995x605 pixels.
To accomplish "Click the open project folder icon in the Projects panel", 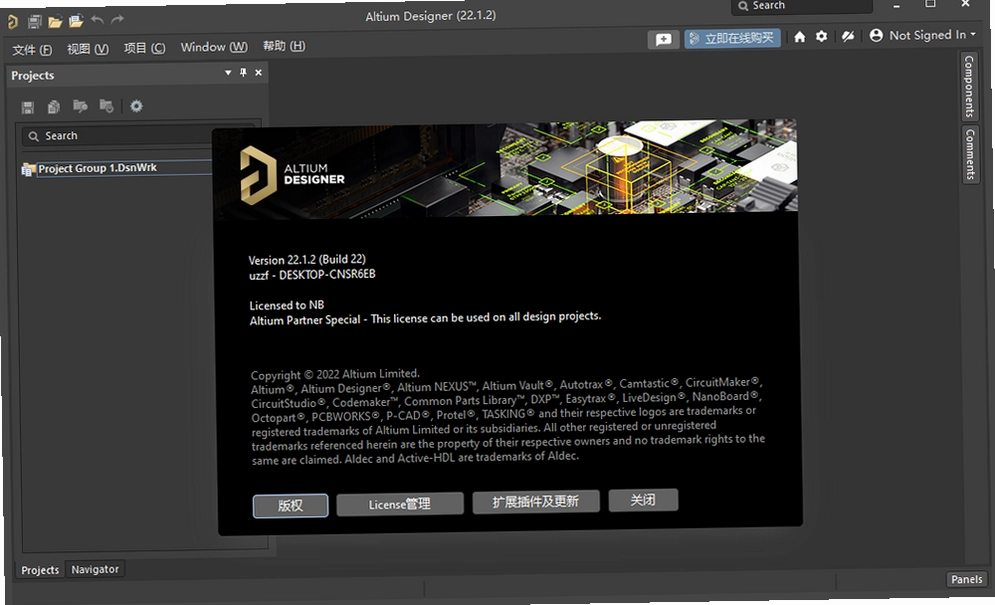I will tap(80, 106).
